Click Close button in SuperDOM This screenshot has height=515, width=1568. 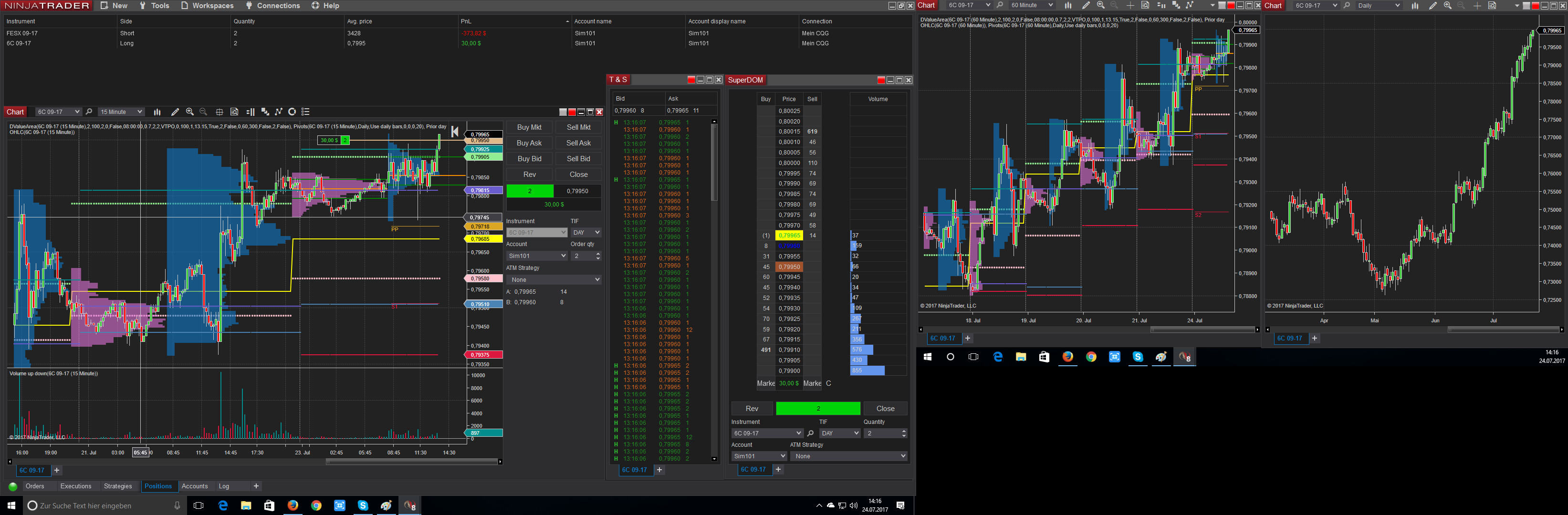(885, 409)
